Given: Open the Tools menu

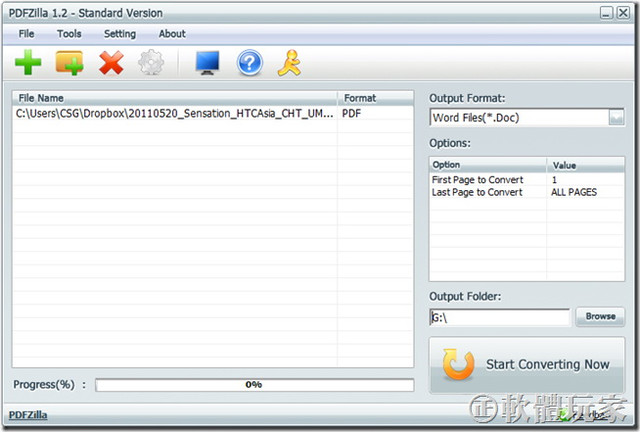Looking at the screenshot, I should click(69, 33).
